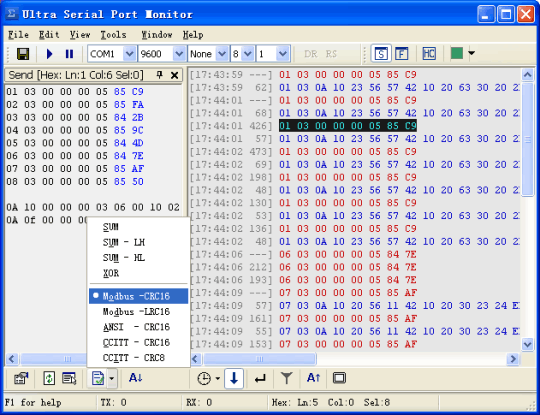This screenshot has width=540, height=415.
Task: Select CCITT - CRC16 checksum option
Action: pos(138,342)
